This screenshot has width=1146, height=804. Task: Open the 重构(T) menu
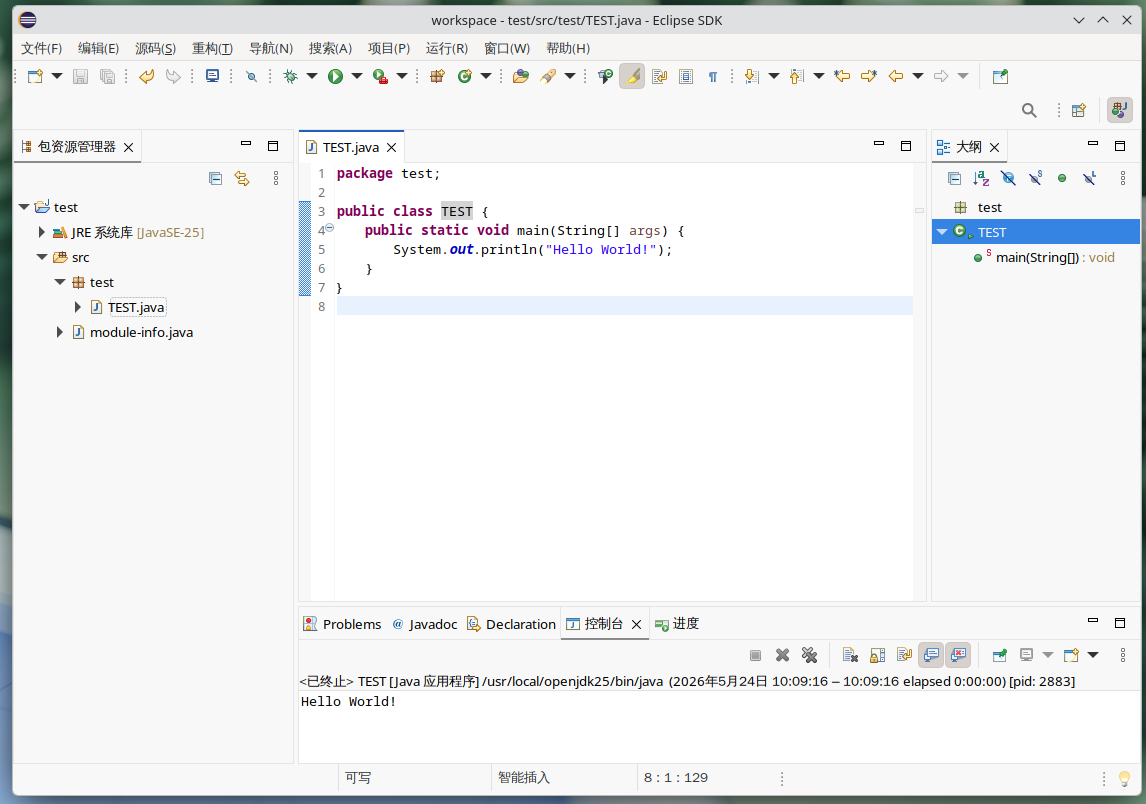212,48
